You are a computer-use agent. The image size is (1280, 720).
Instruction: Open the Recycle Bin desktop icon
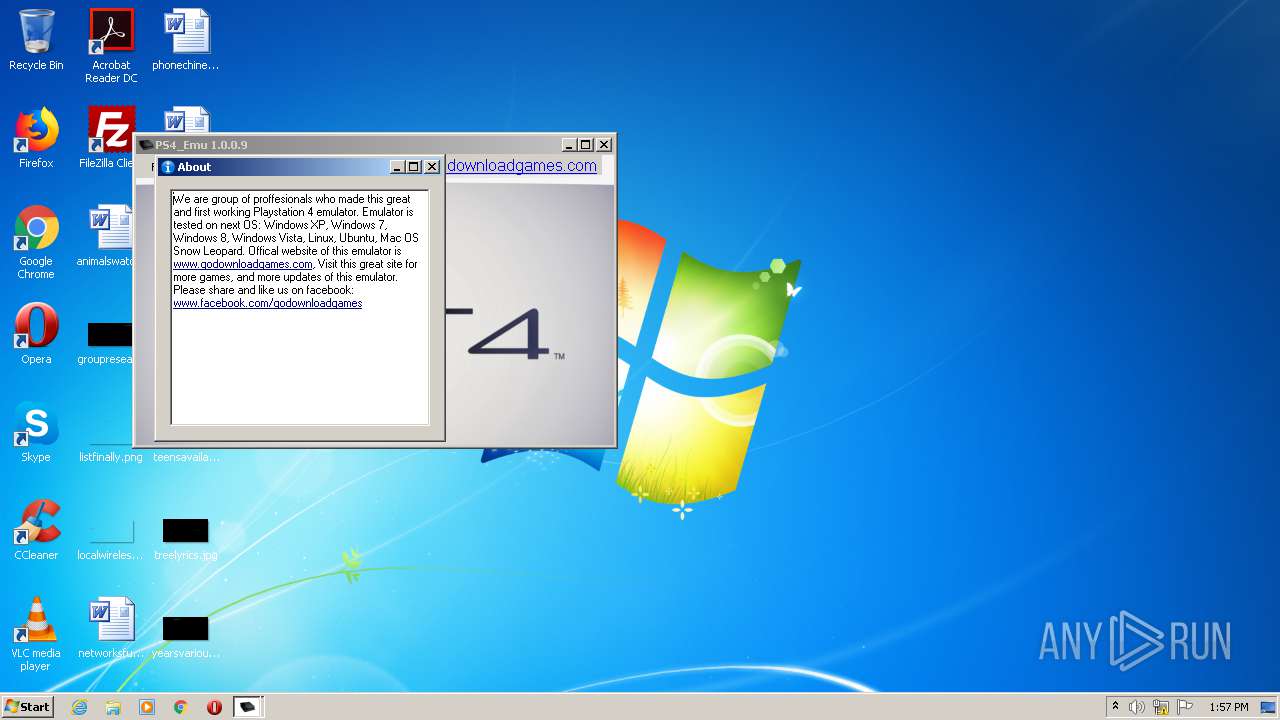(36, 40)
